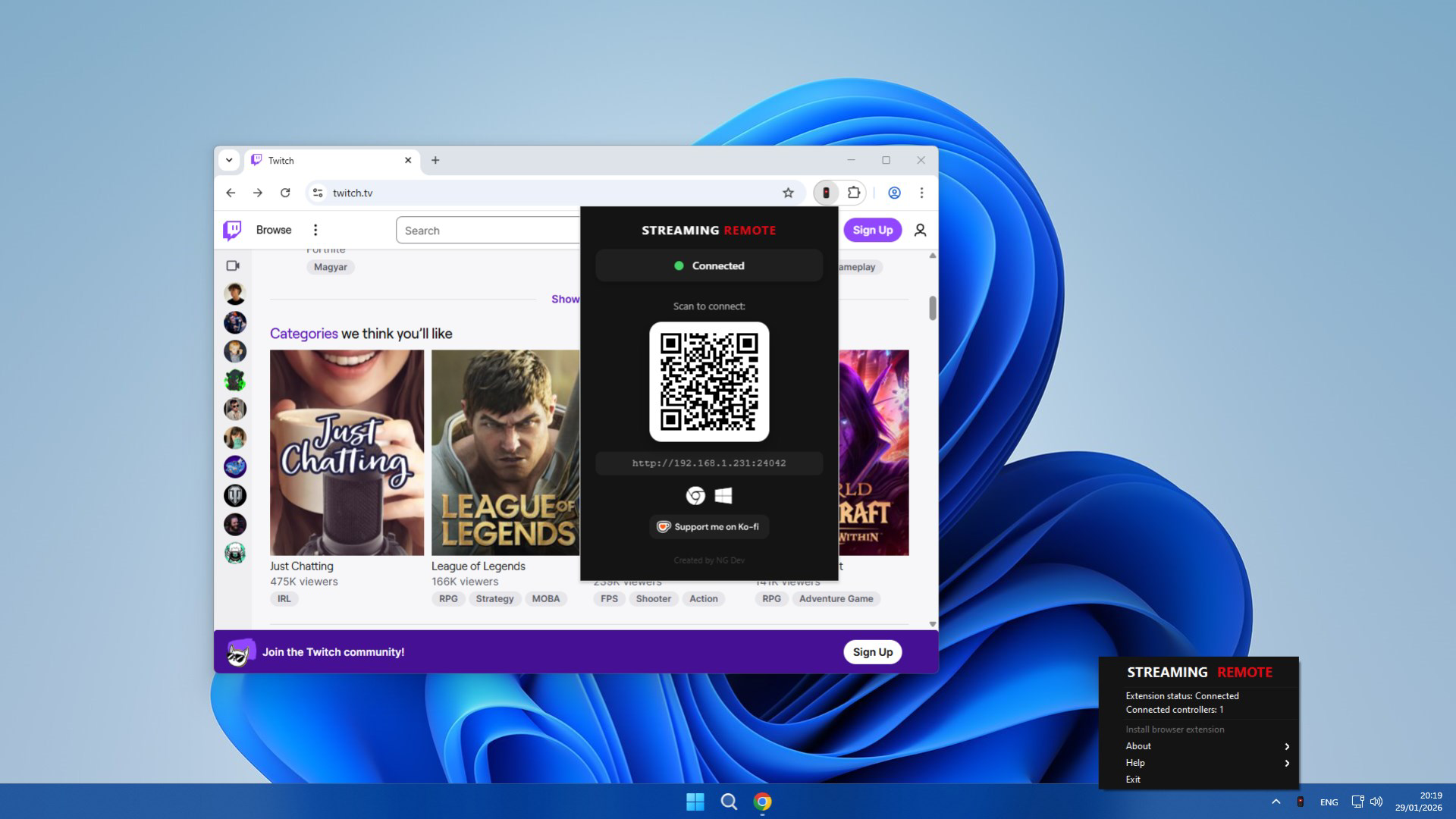Click the Twitch search field

[488, 231]
